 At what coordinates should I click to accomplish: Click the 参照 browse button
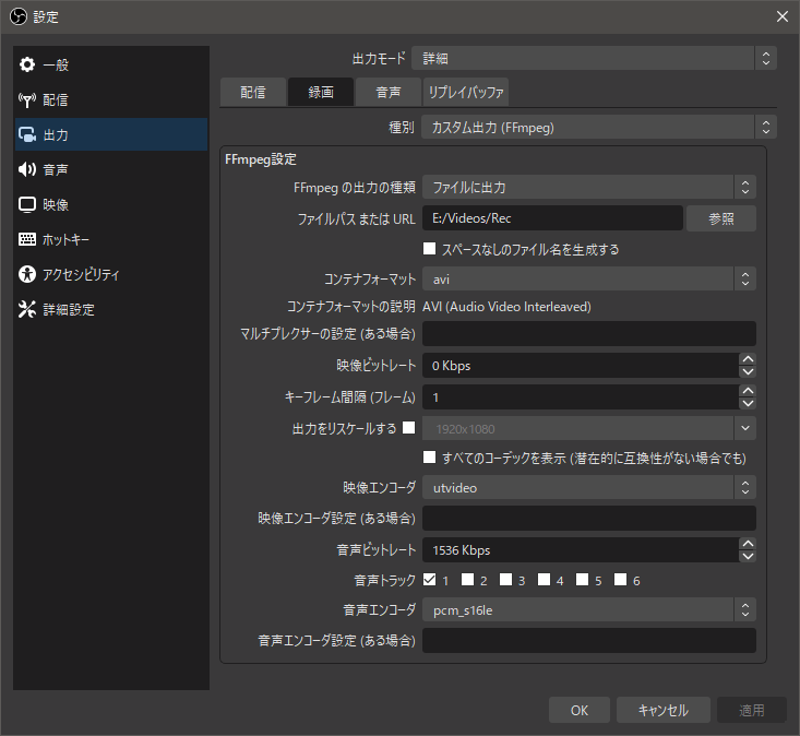pyautogui.click(x=721, y=219)
